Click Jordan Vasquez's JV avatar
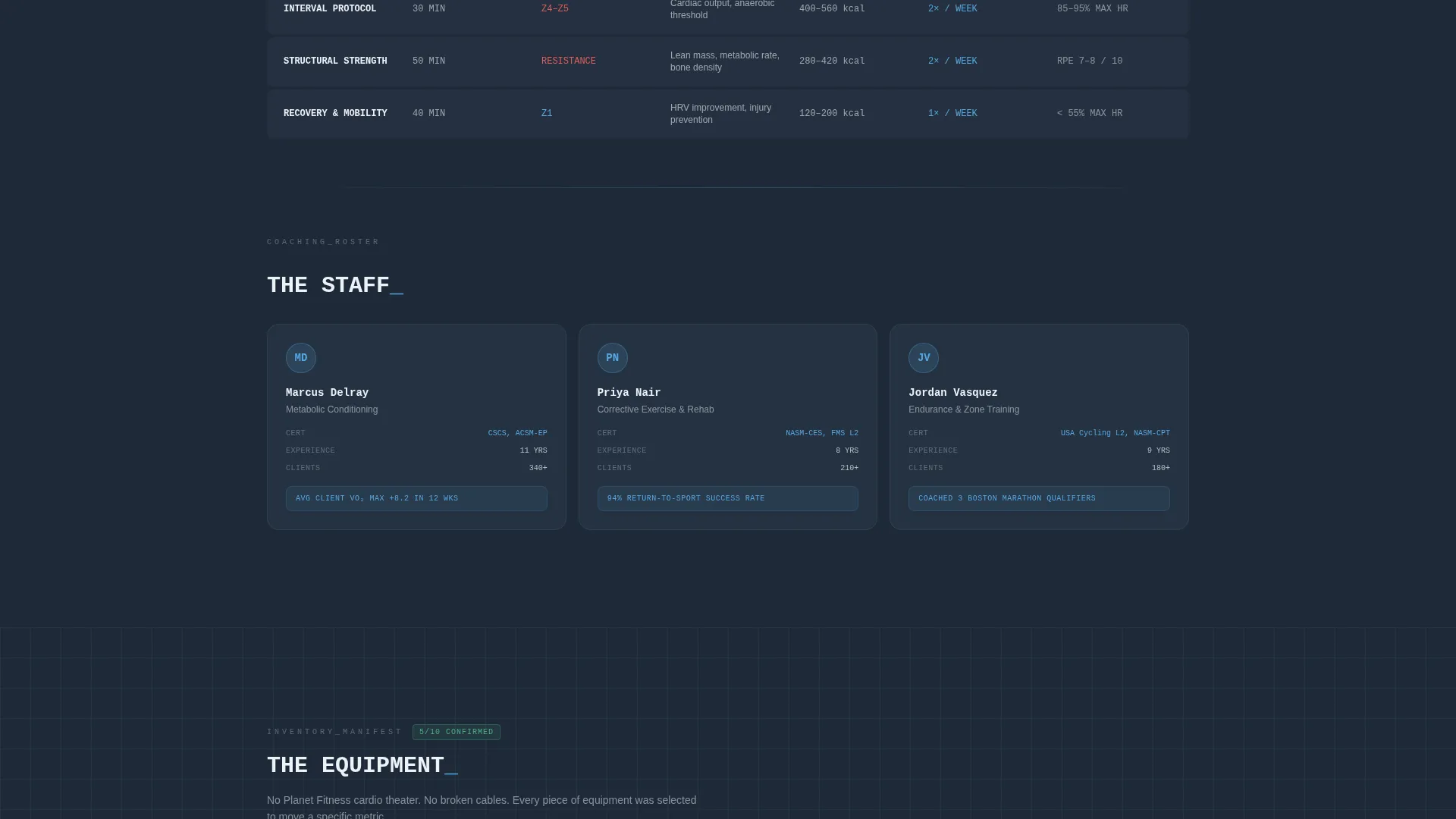The image size is (1456, 819). tap(924, 358)
